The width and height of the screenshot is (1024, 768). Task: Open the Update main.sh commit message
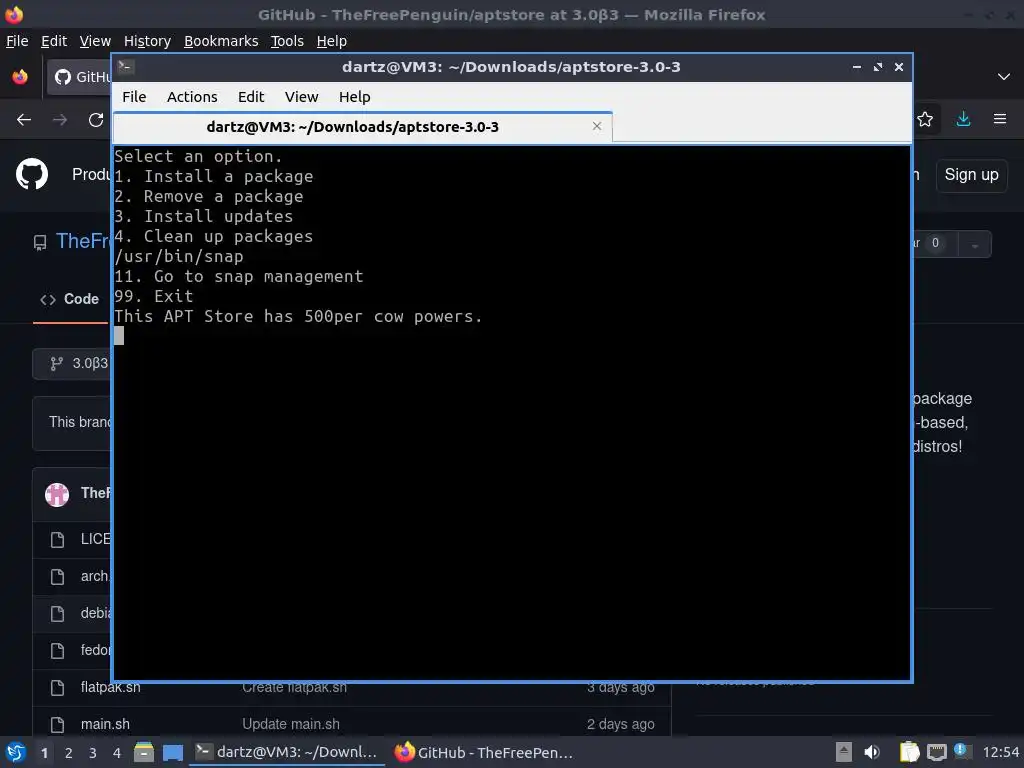(x=291, y=724)
